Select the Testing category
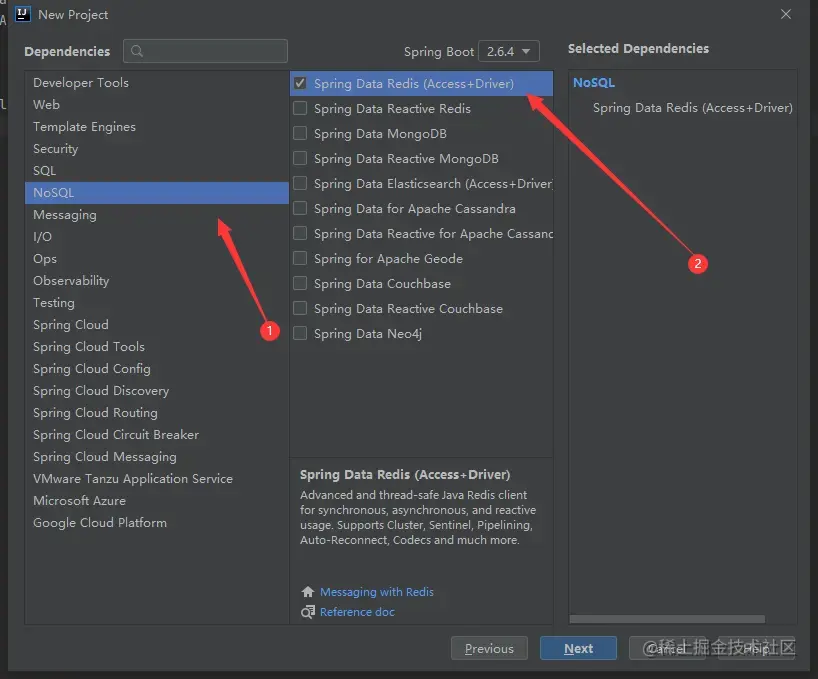Viewport: 818px width, 679px height. pos(157,302)
